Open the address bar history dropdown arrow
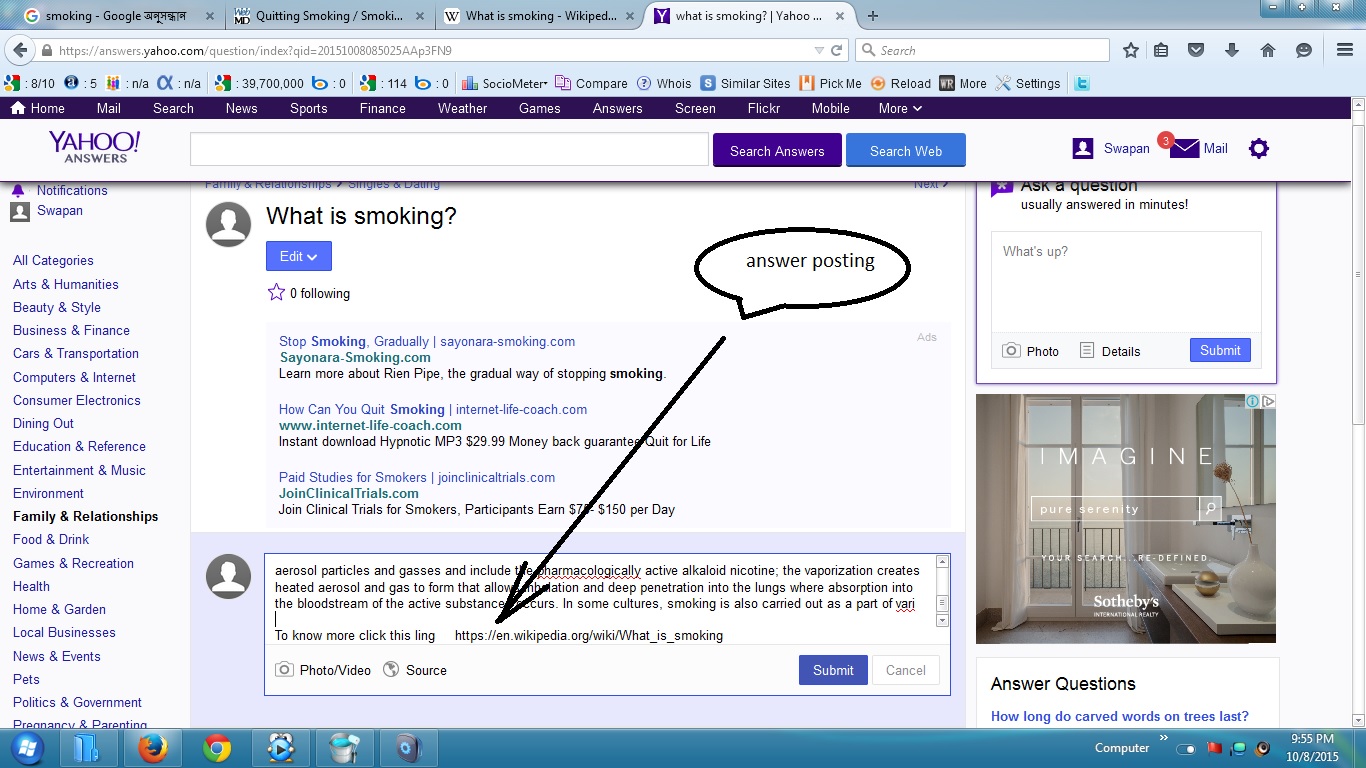 click(819, 50)
